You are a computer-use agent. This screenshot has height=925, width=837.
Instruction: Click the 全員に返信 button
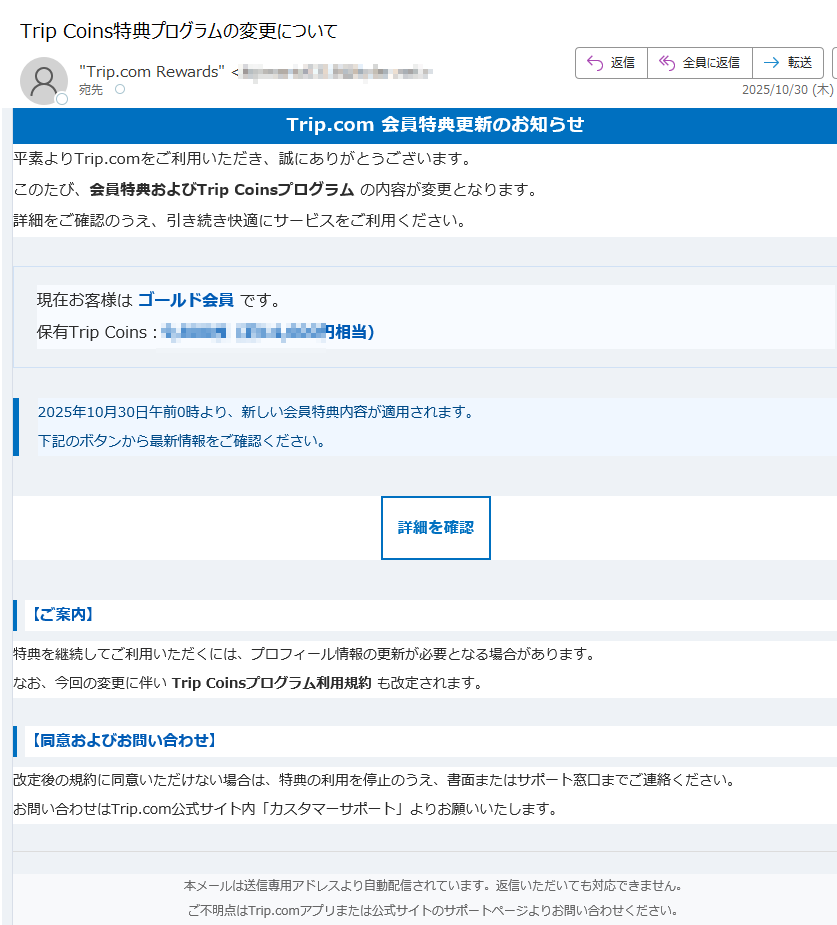coord(699,62)
